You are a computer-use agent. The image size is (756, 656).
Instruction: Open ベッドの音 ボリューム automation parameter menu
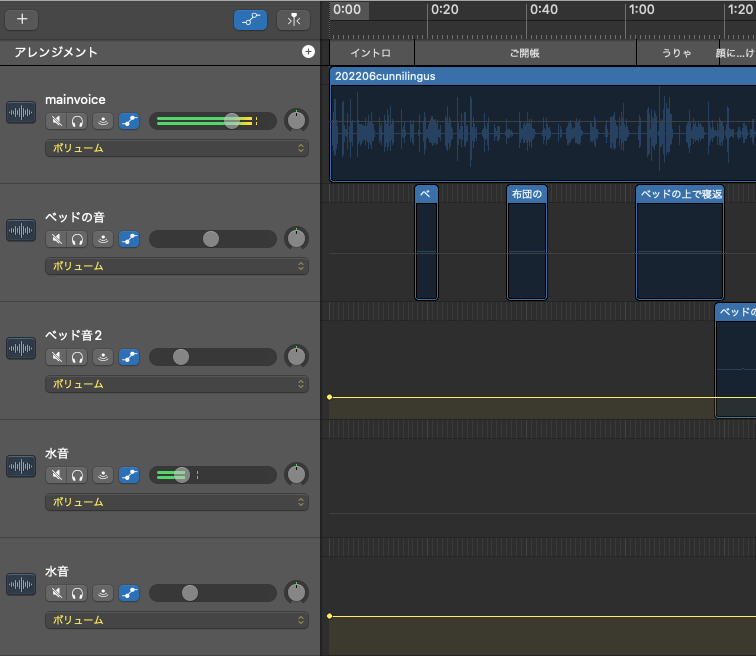[177, 266]
